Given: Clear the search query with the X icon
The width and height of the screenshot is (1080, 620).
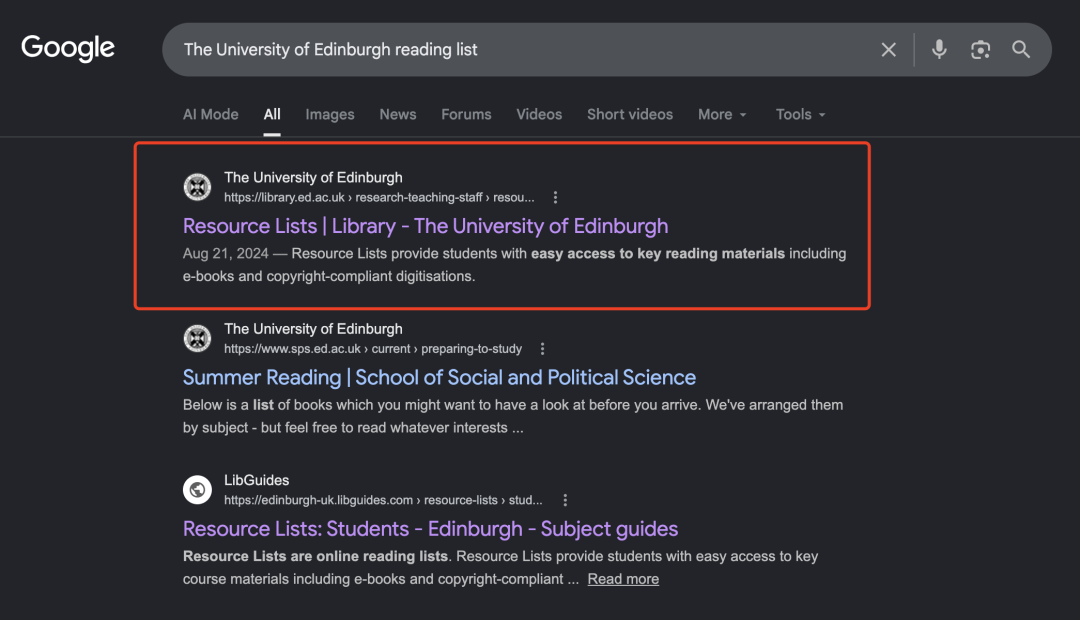Looking at the screenshot, I should [x=889, y=50].
